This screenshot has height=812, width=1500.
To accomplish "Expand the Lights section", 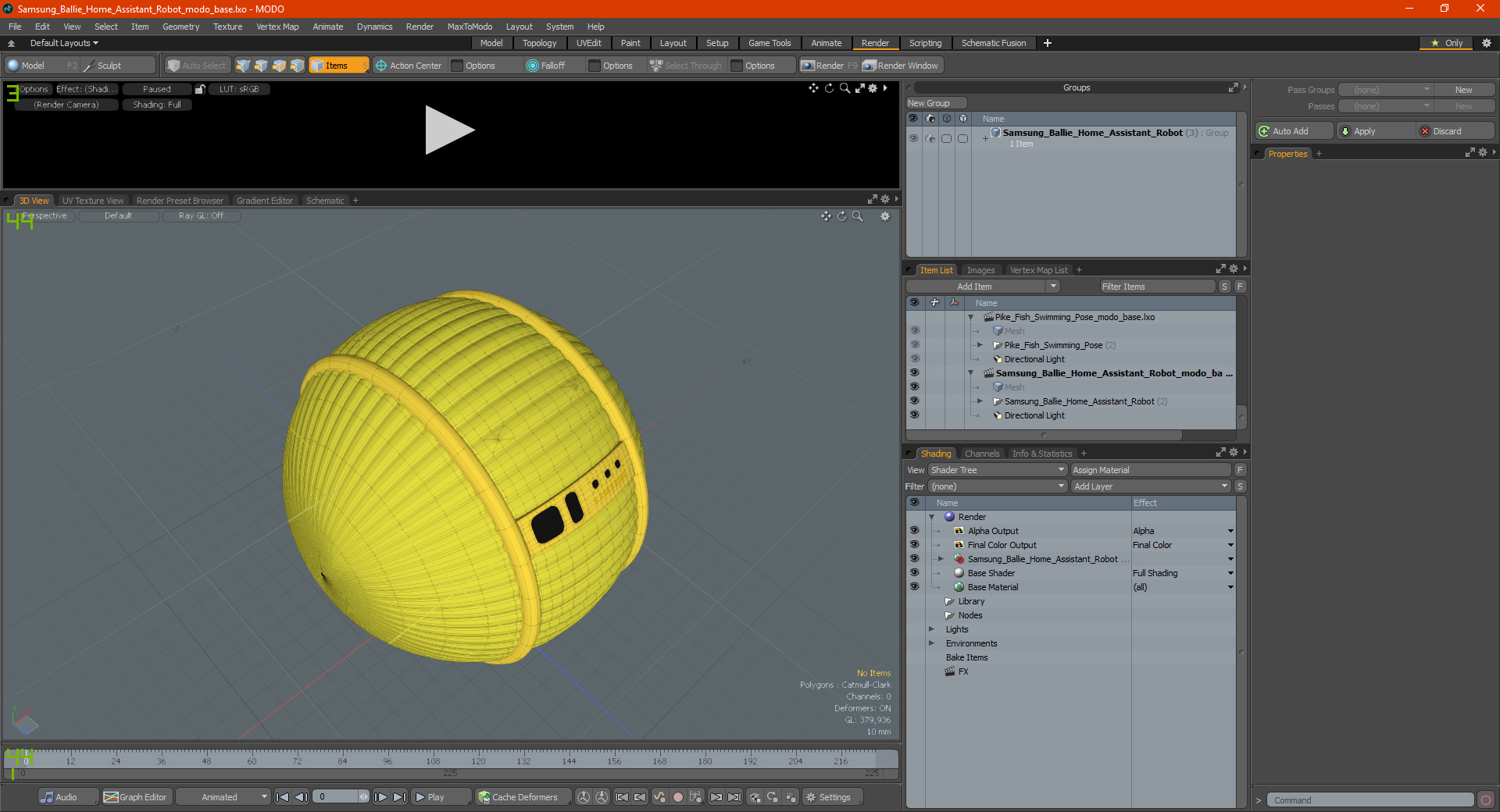I will (x=931, y=629).
